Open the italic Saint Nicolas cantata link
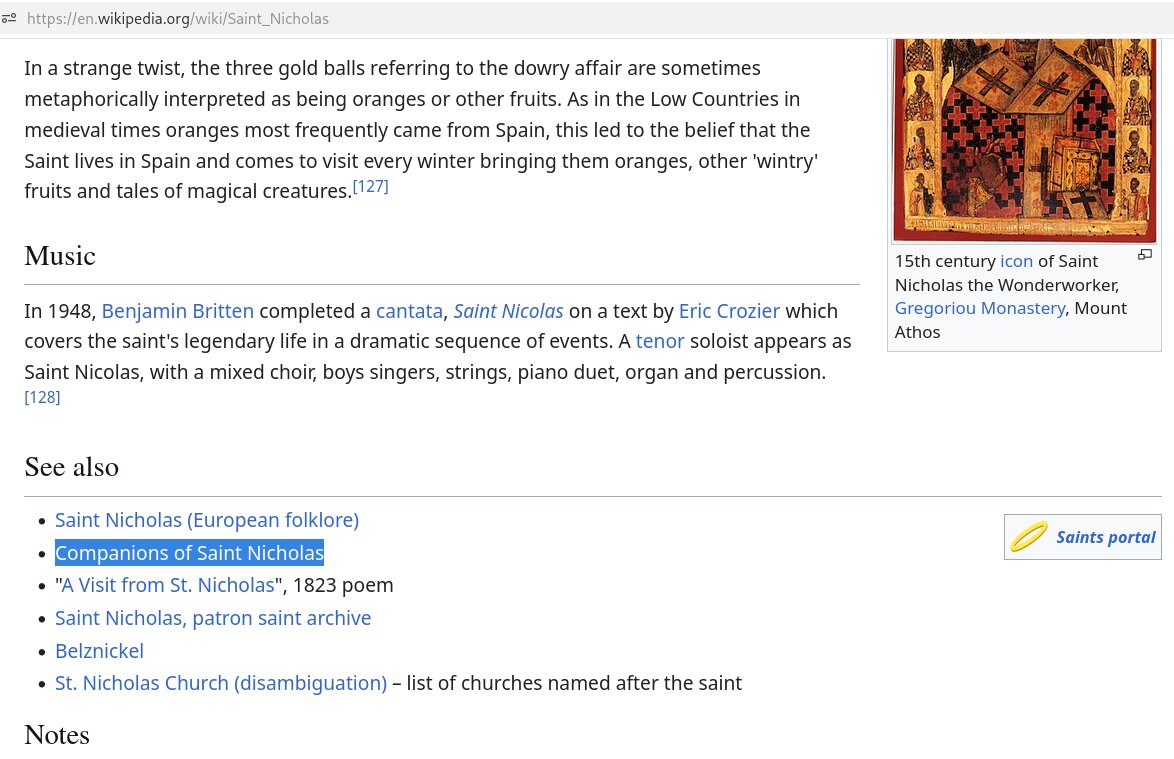The width and height of the screenshot is (1174, 759). [x=508, y=312]
